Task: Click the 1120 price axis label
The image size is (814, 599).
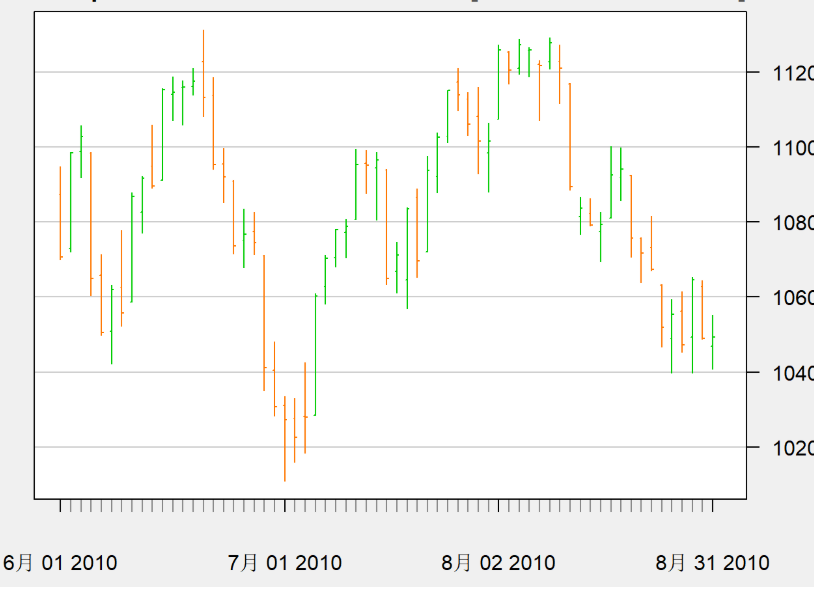Action: click(x=780, y=72)
